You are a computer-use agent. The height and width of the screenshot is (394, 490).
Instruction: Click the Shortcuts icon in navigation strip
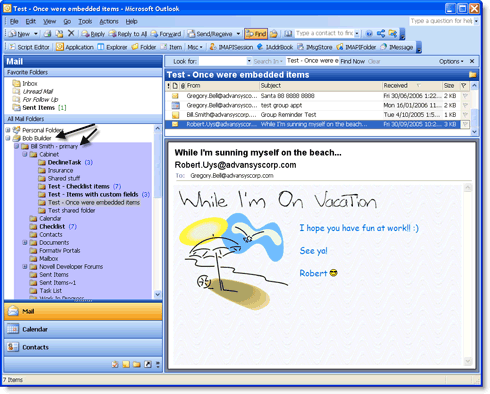148,364
